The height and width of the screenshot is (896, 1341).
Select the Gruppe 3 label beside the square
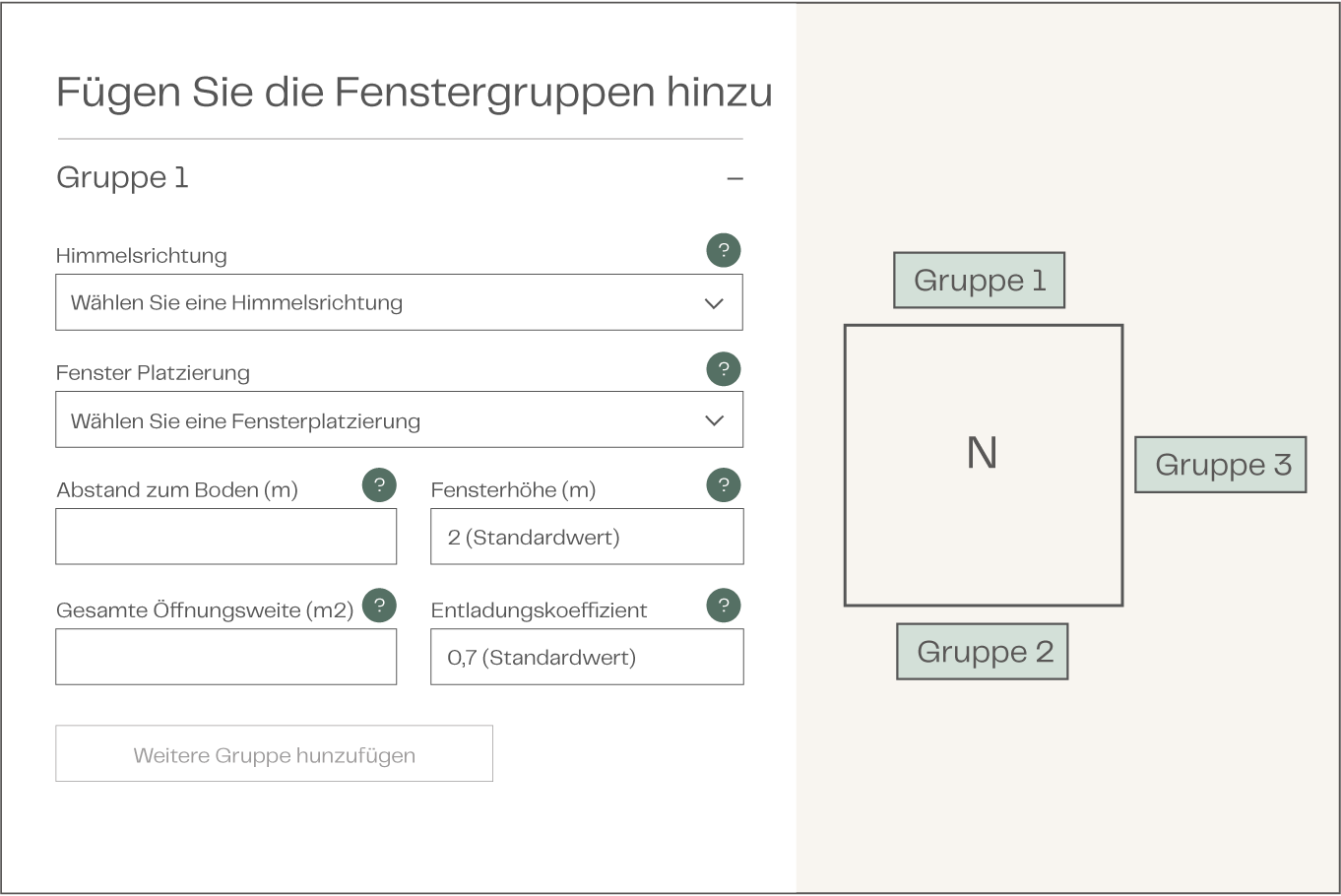click(1221, 465)
